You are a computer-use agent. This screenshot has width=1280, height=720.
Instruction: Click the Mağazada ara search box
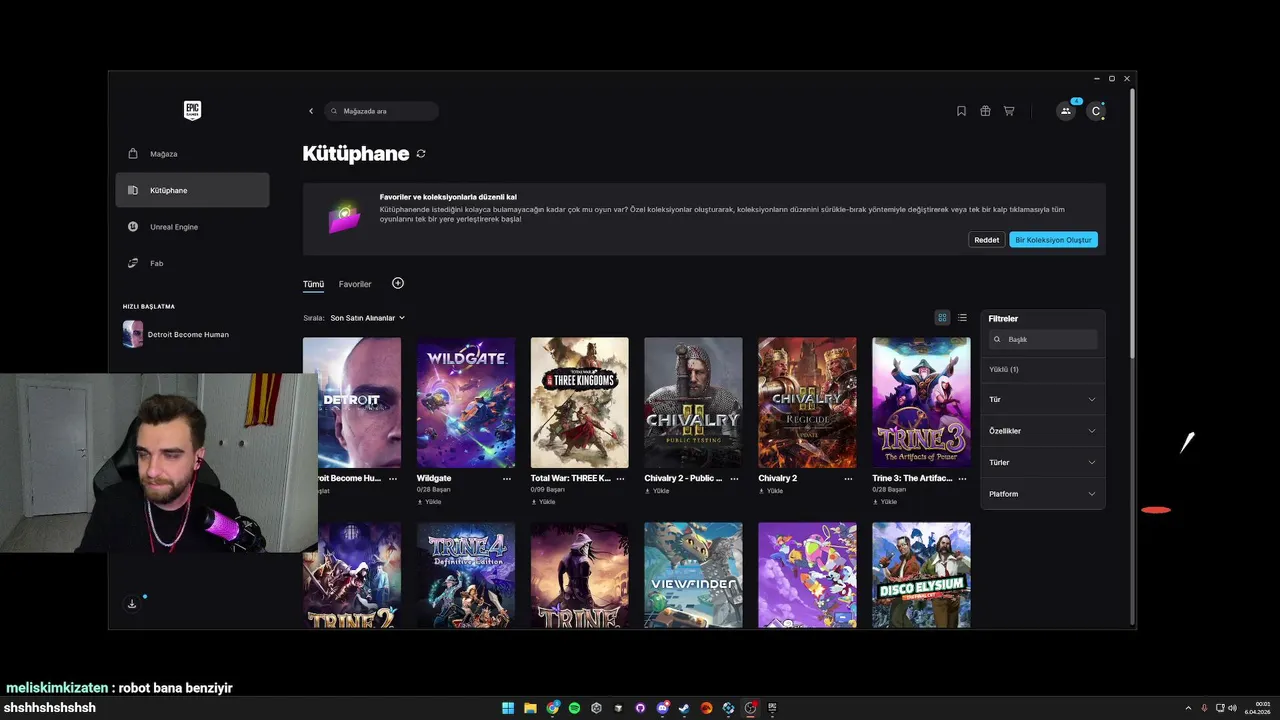click(382, 111)
